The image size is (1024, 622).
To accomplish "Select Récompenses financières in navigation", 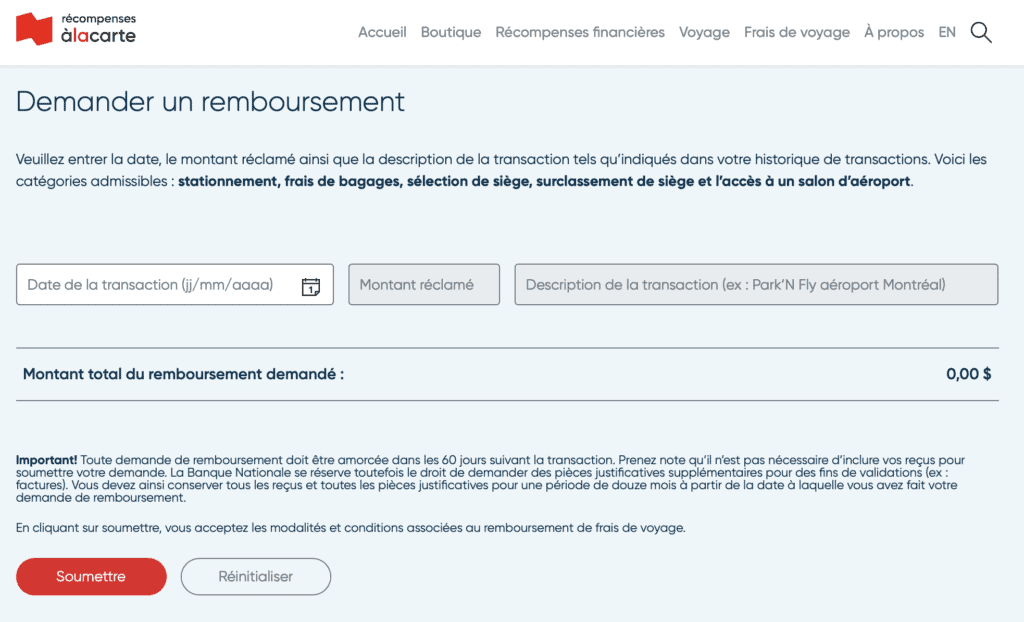I will 580,32.
